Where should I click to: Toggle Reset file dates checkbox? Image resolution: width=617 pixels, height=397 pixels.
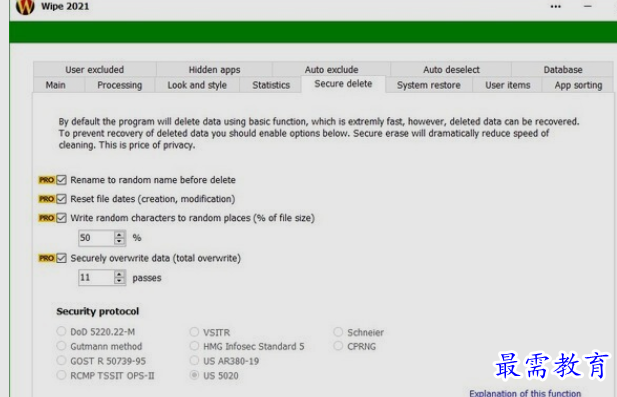click(x=61, y=199)
